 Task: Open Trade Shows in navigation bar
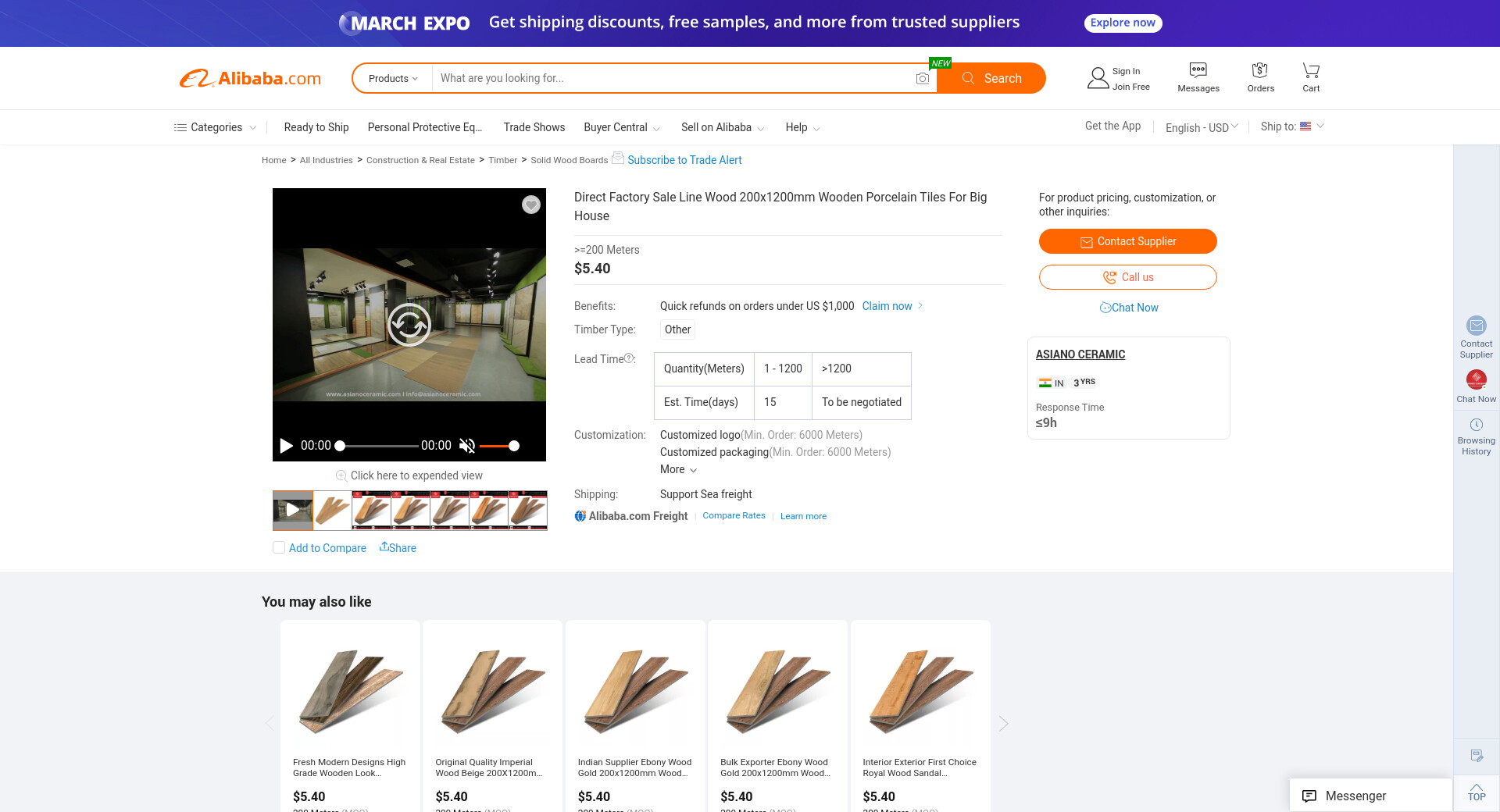coord(534,127)
